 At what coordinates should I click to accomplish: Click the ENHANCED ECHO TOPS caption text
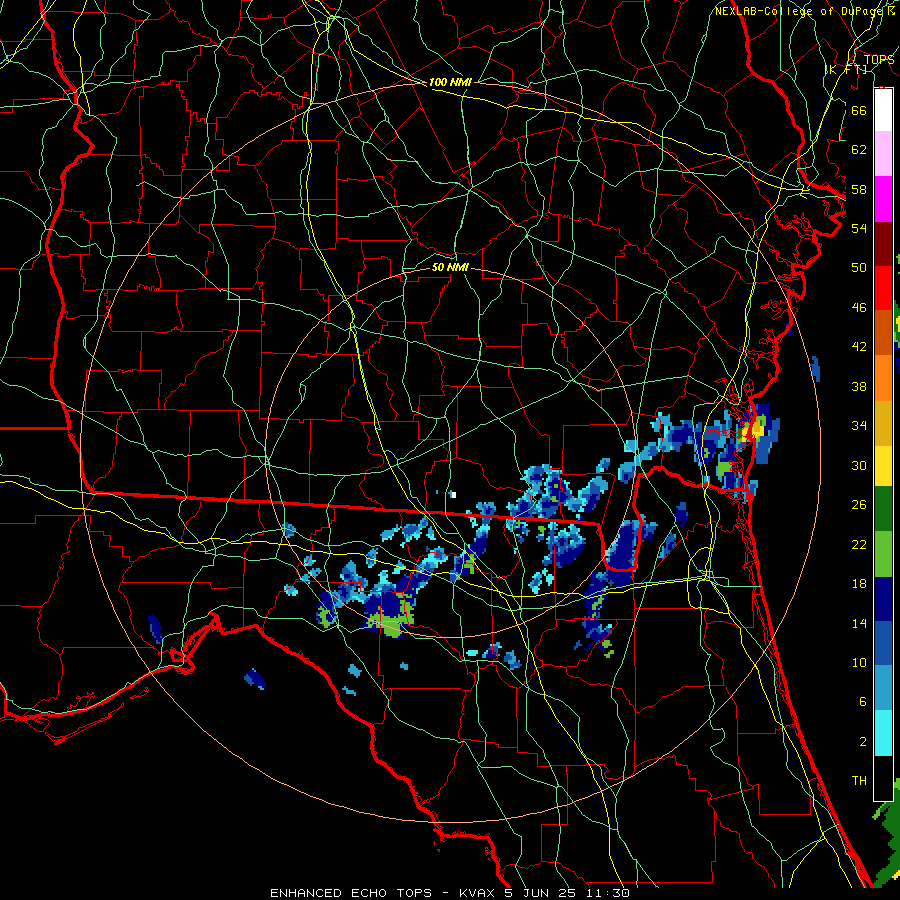[x=351, y=893]
